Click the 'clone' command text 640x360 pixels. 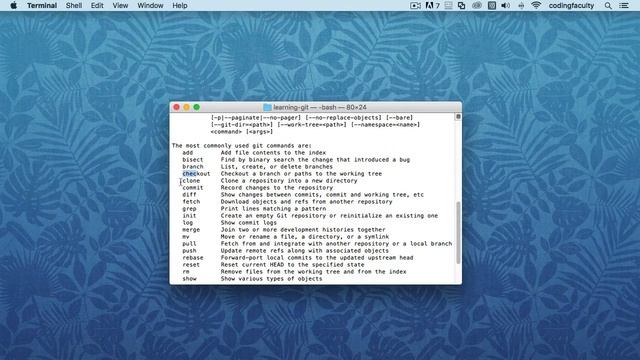click(191, 180)
